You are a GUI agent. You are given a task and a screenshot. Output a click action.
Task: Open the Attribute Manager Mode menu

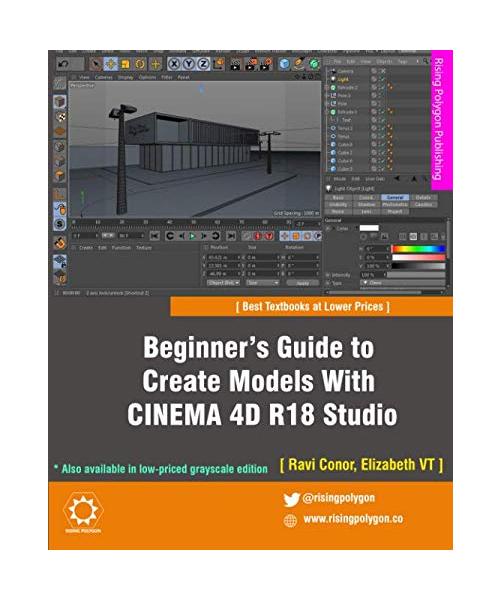(x=340, y=179)
